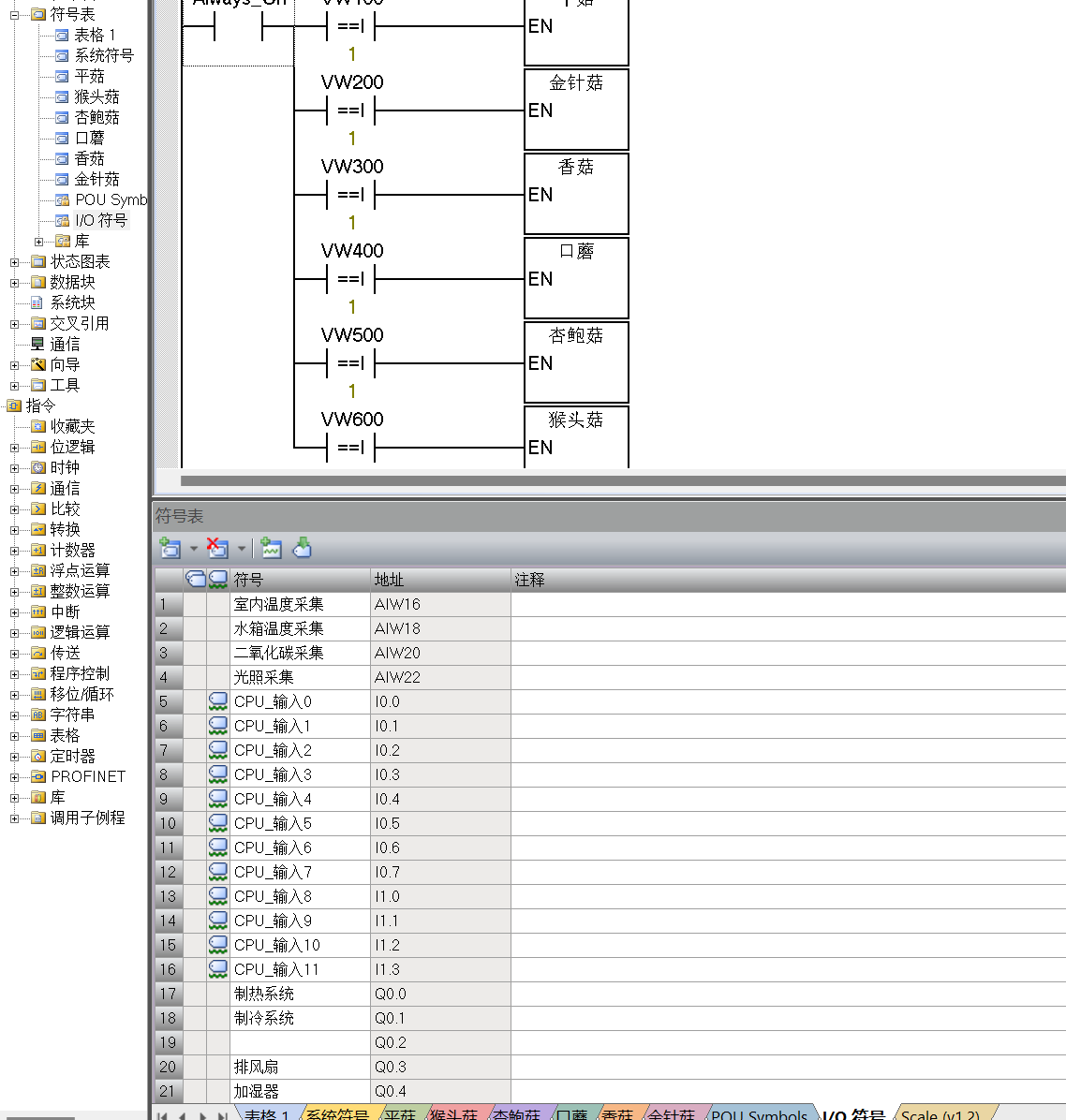
Task: Collapse the 符号表 tree node
Action: 14,15
